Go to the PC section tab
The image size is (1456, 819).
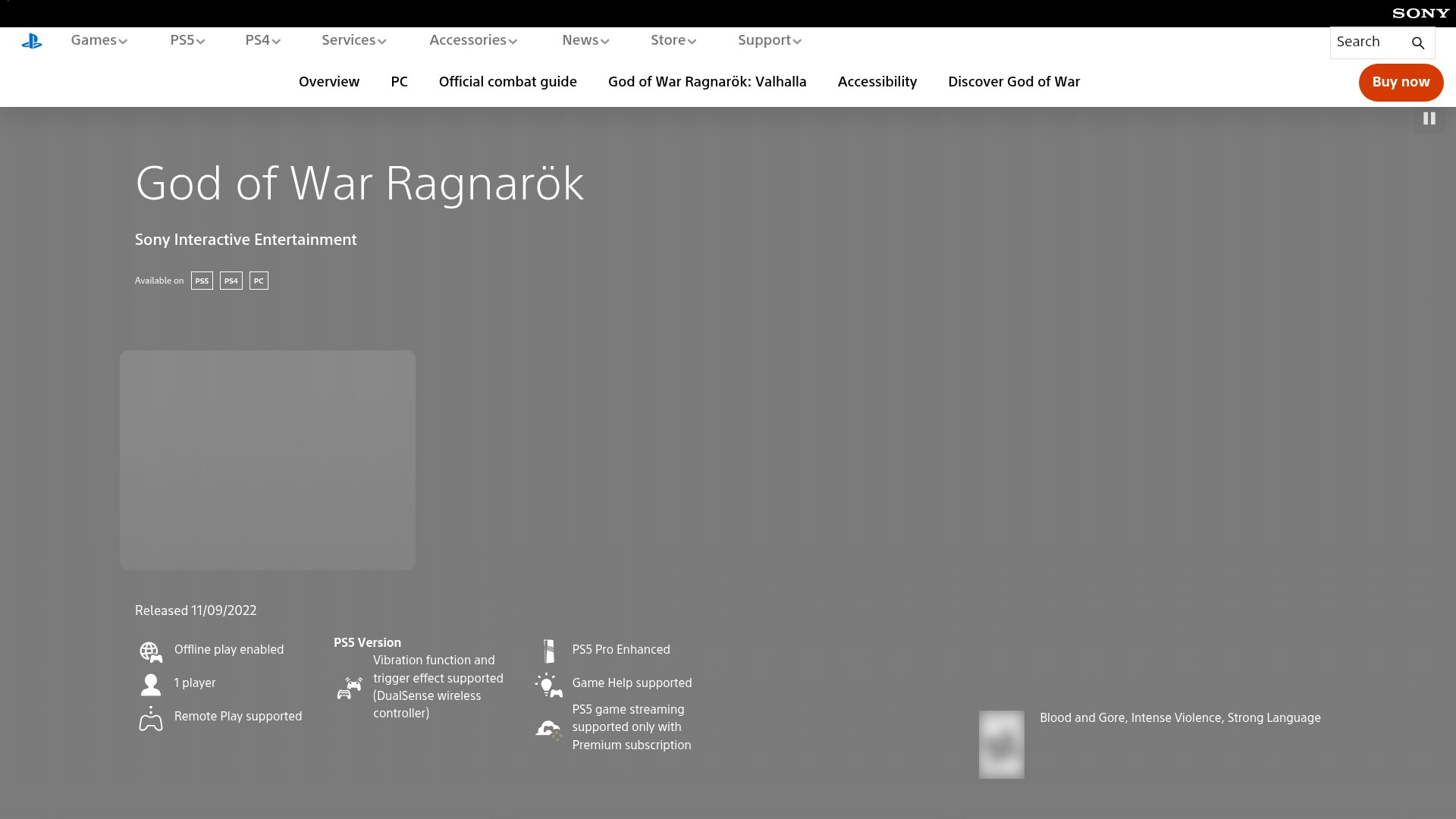399,82
